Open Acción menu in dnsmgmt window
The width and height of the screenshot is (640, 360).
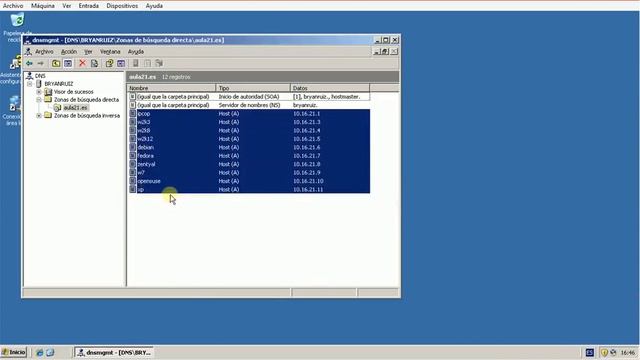(x=69, y=52)
